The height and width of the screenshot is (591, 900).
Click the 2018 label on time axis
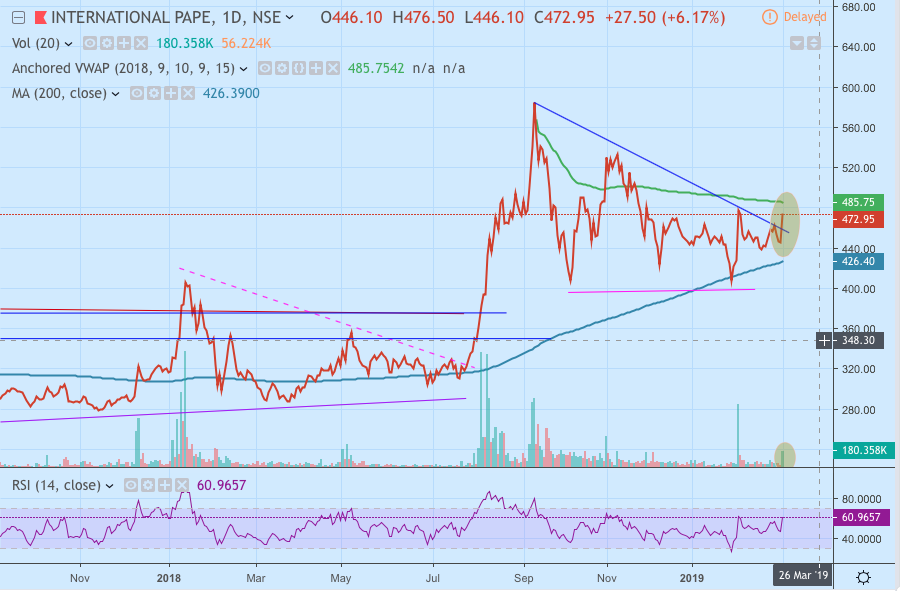[x=169, y=578]
